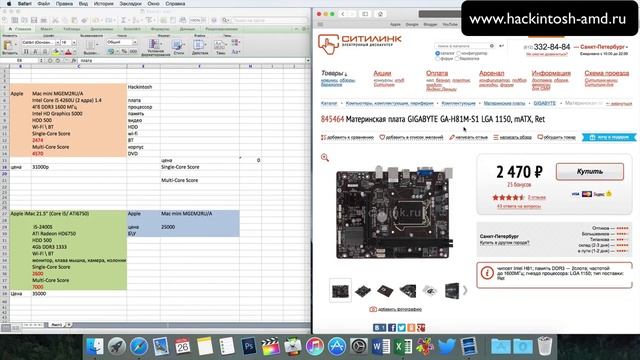The width and height of the screenshot is (640, 360).
Task: Open the Правка menu in menu bar
Action: click(64, 4)
